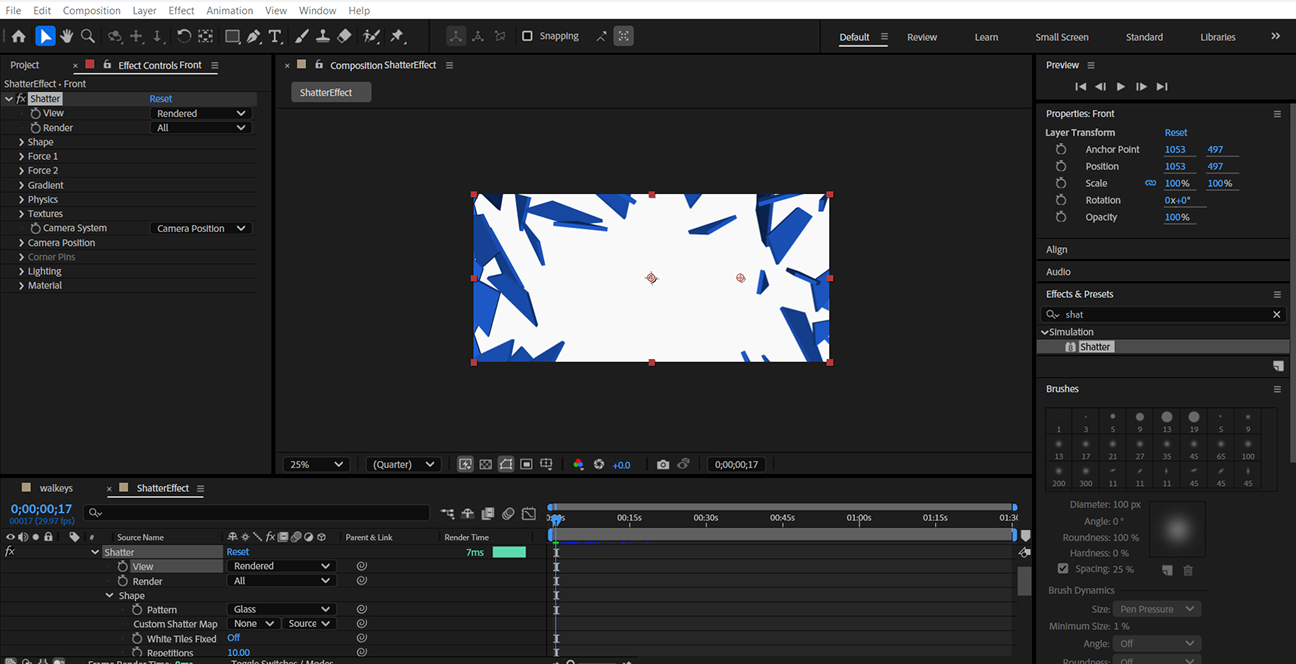Toggle the transparency grid in the Composition panel
Viewport: 1296px width, 664px height.
pyautogui.click(x=485, y=464)
